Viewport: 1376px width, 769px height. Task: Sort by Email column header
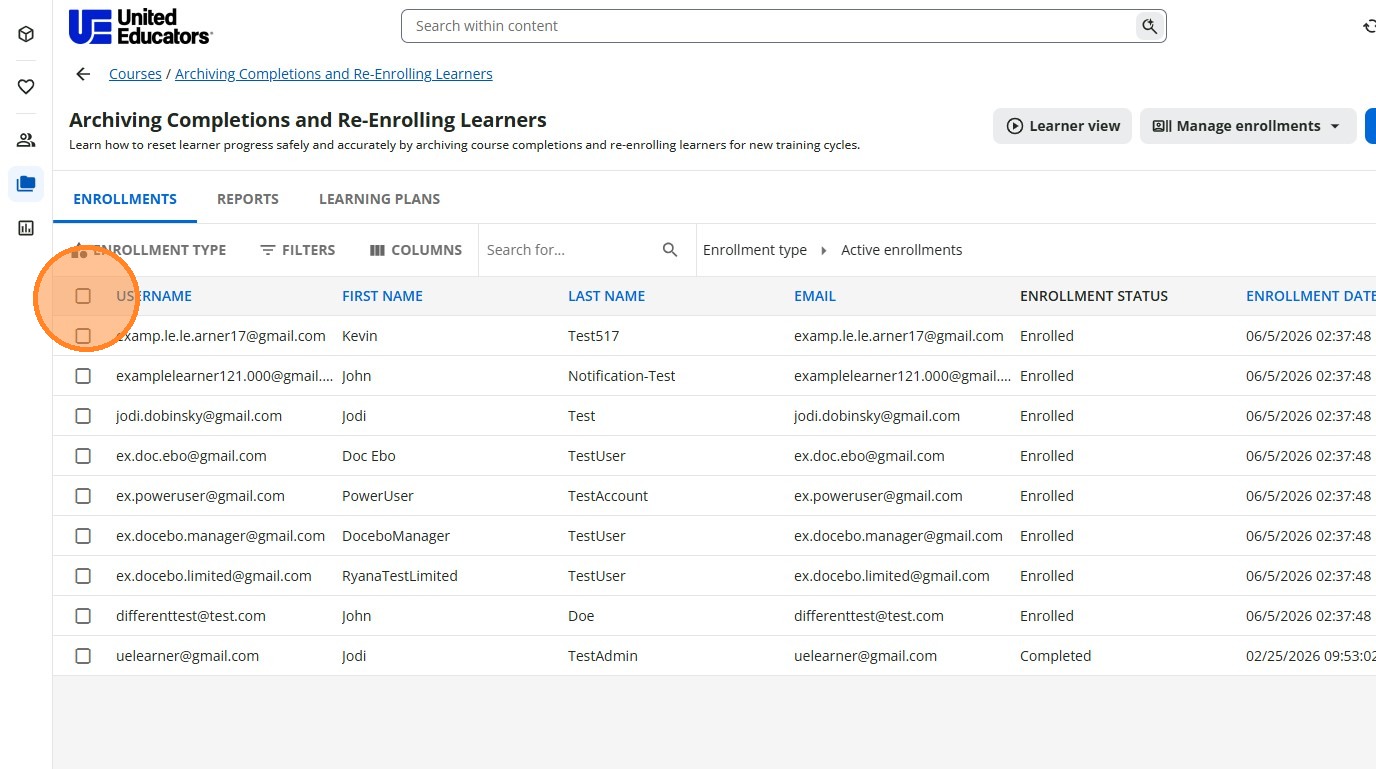[x=815, y=296]
